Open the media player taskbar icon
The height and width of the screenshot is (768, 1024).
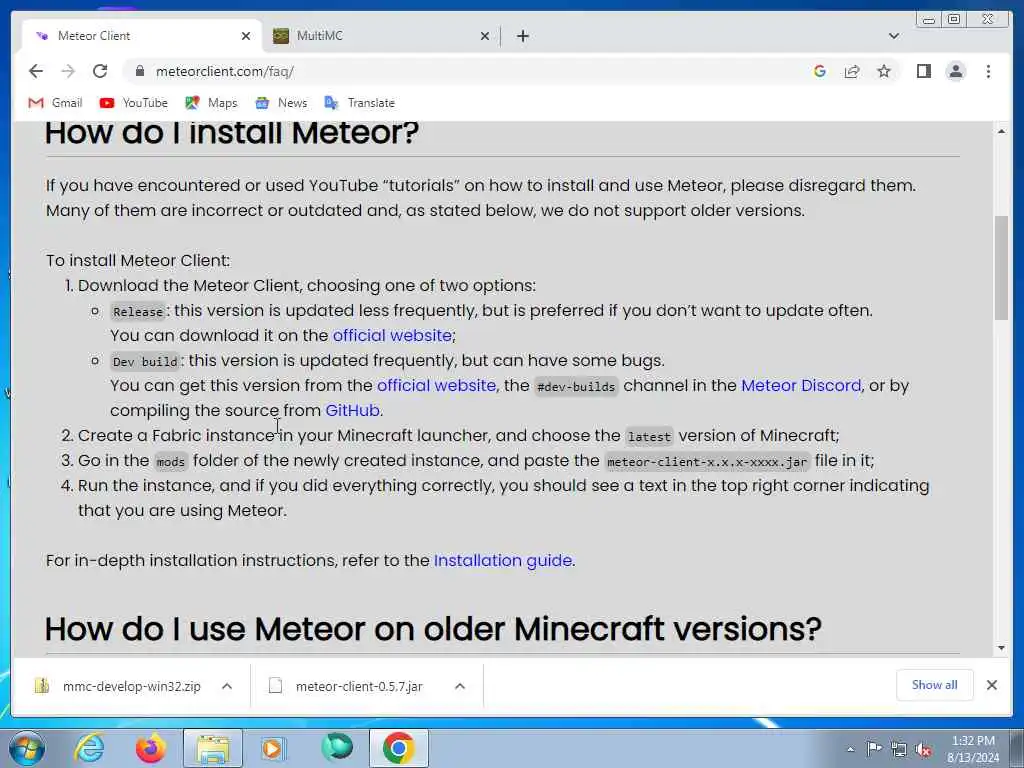[x=274, y=748]
